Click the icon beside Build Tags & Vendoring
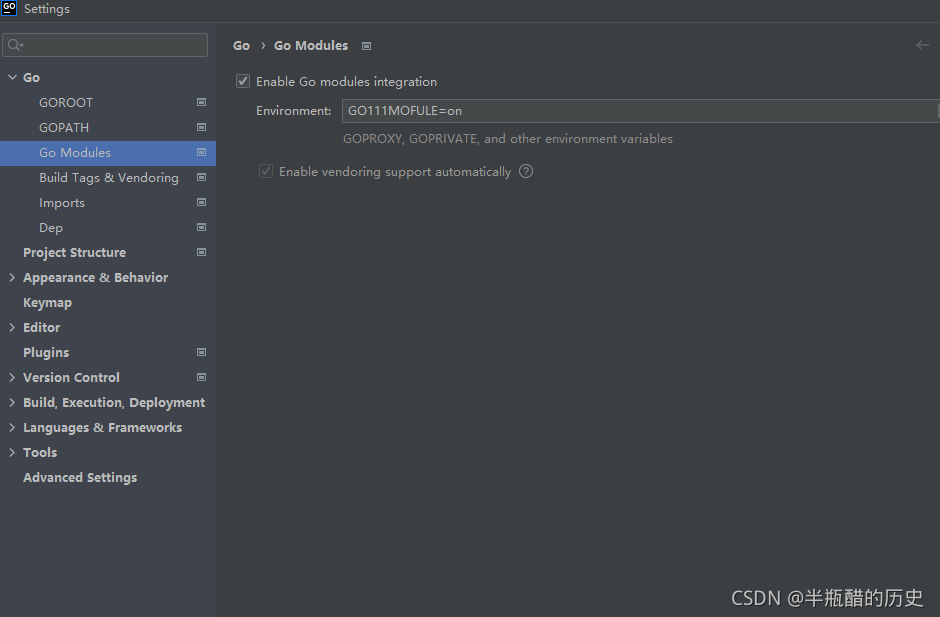The width and height of the screenshot is (940, 617). pos(201,177)
